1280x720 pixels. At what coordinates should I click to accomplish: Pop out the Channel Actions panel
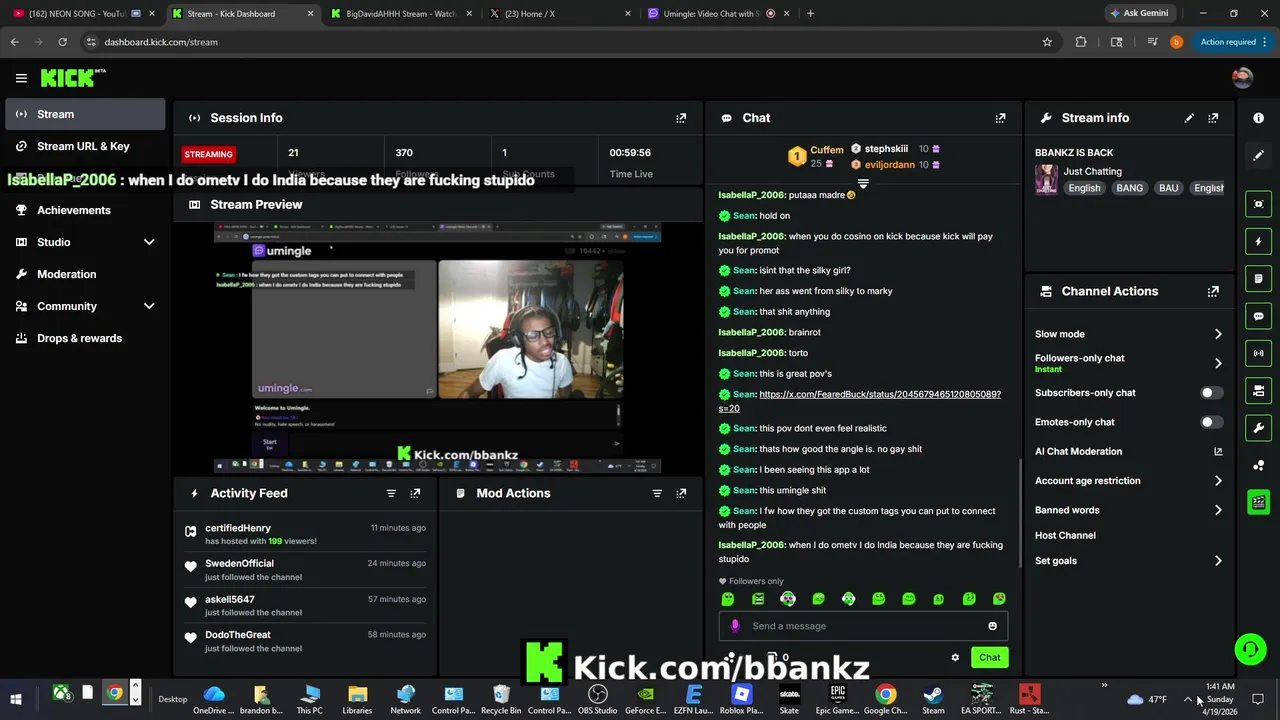(x=1213, y=291)
